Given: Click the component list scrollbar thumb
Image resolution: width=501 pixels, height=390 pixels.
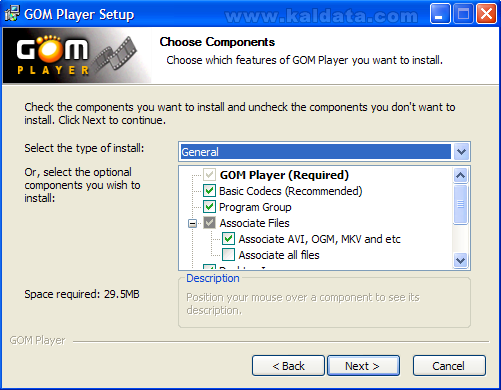Looking at the screenshot, I should click(461, 204).
